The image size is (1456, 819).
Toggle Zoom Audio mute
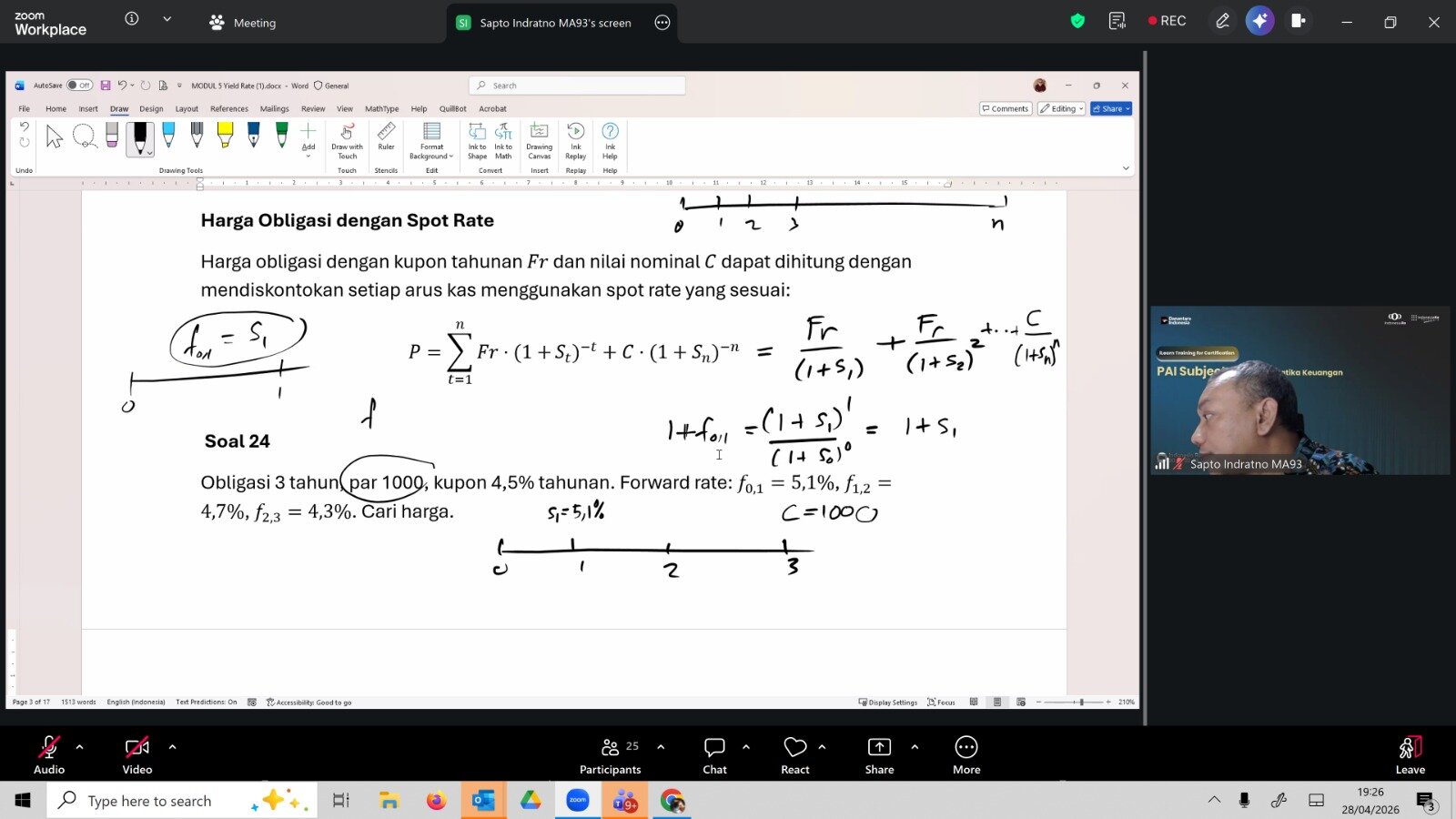49,754
